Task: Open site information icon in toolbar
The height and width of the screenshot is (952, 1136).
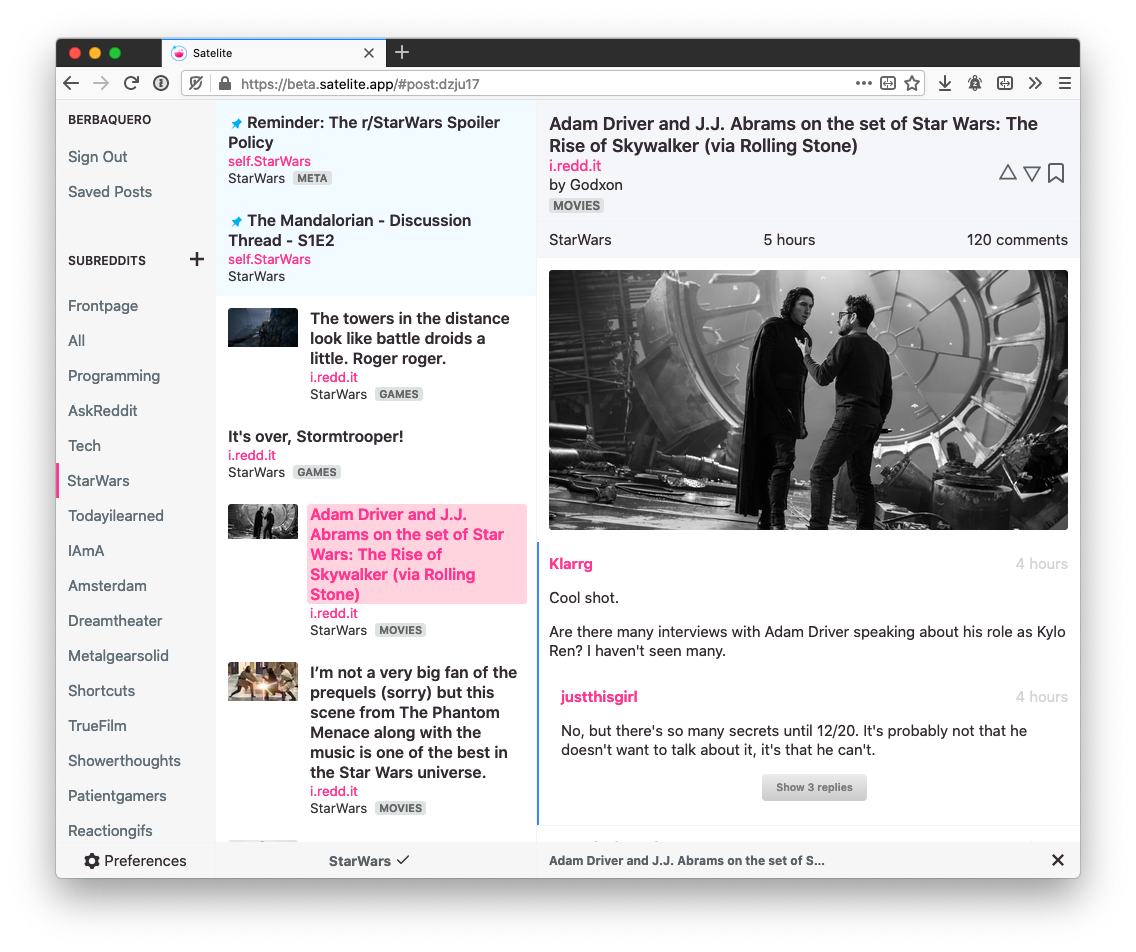Action: pos(161,83)
